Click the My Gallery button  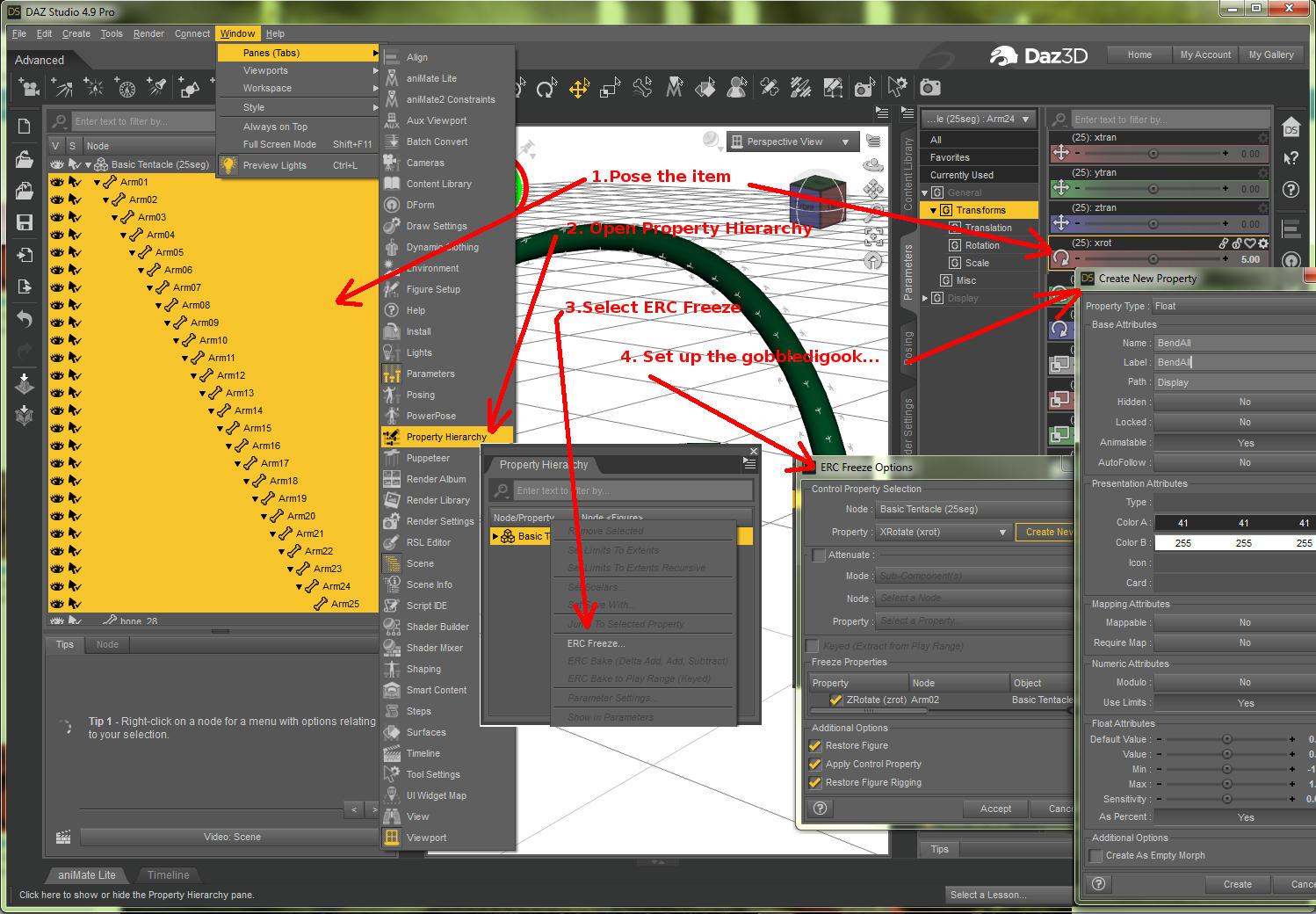(1271, 54)
